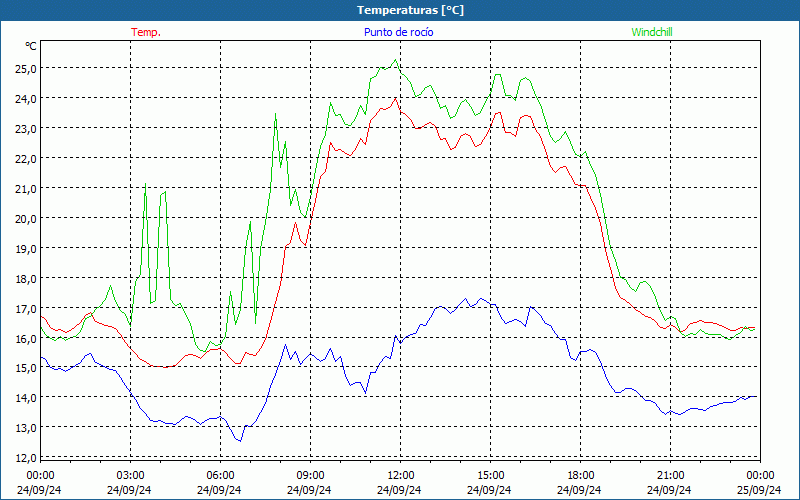Click the 18:00 time axis label
Image resolution: width=800 pixels, height=500 pixels.
click(x=581, y=476)
